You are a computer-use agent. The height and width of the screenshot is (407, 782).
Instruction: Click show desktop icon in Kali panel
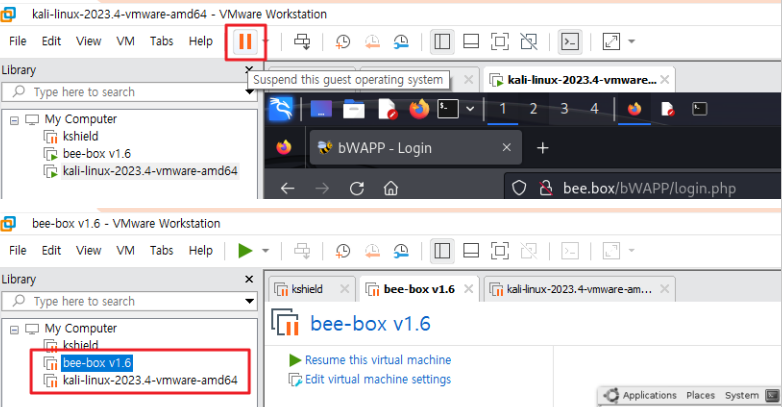point(321,109)
